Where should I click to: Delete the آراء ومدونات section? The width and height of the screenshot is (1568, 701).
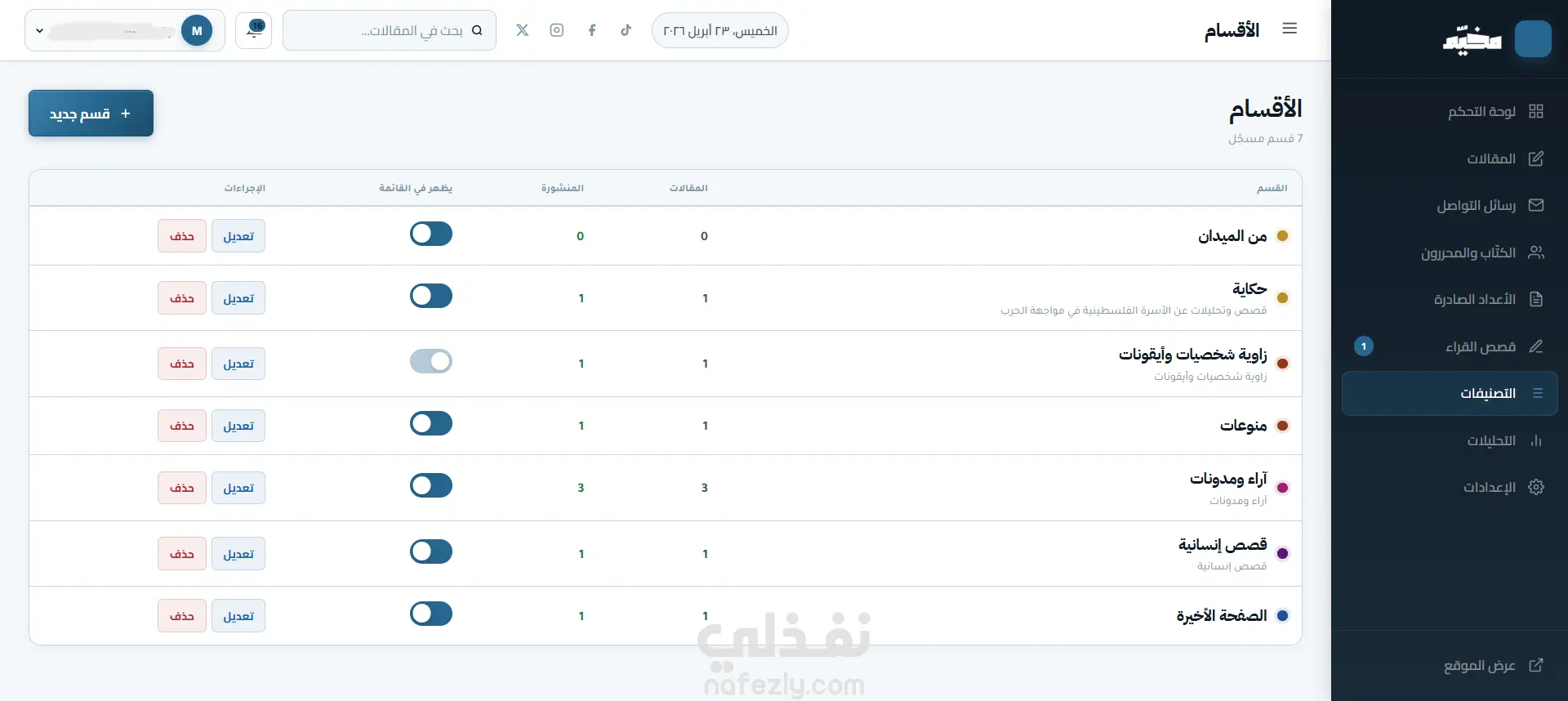[x=182, y=488]
